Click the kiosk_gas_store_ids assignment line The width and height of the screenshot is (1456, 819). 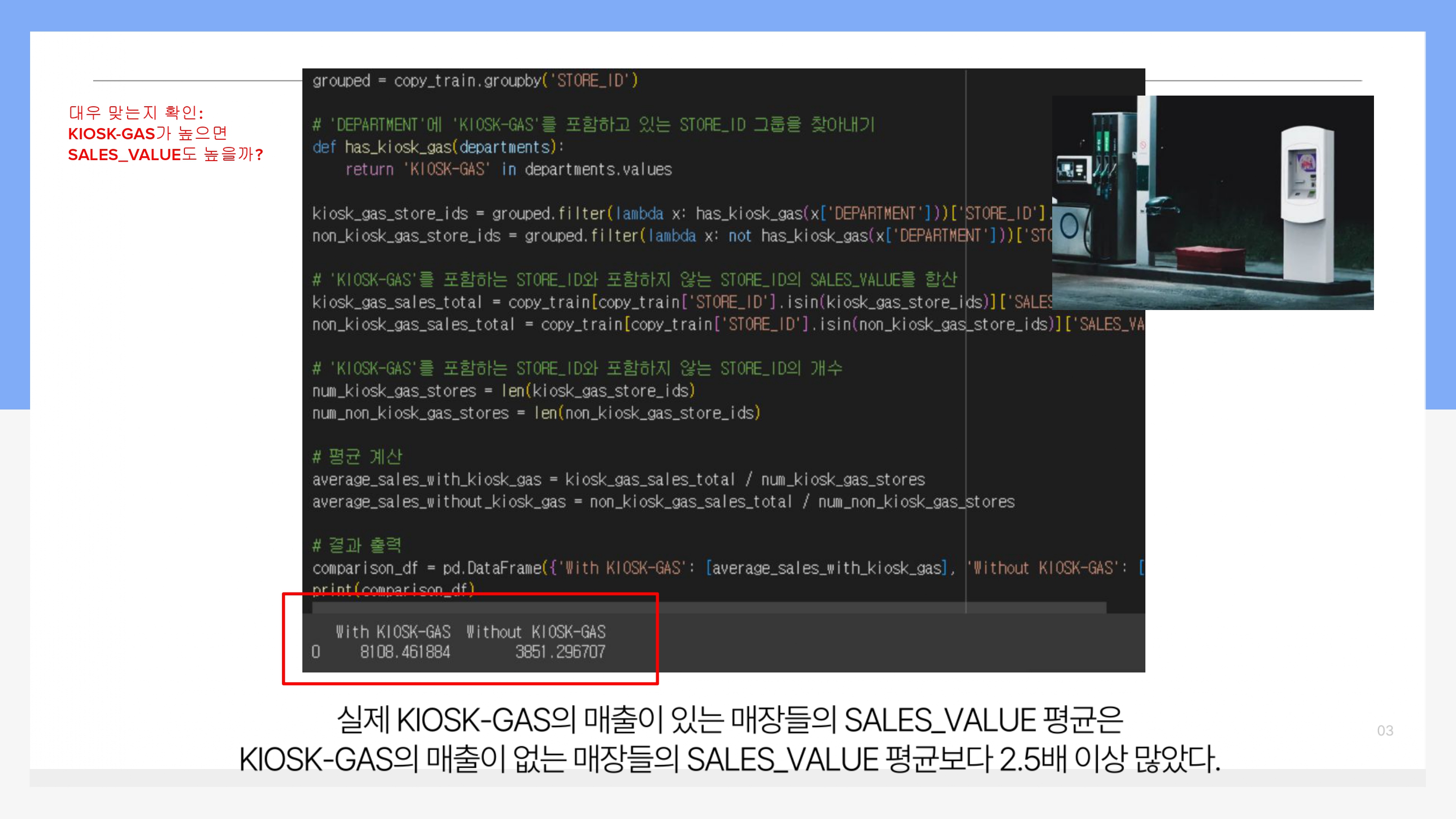coord(622,213)
